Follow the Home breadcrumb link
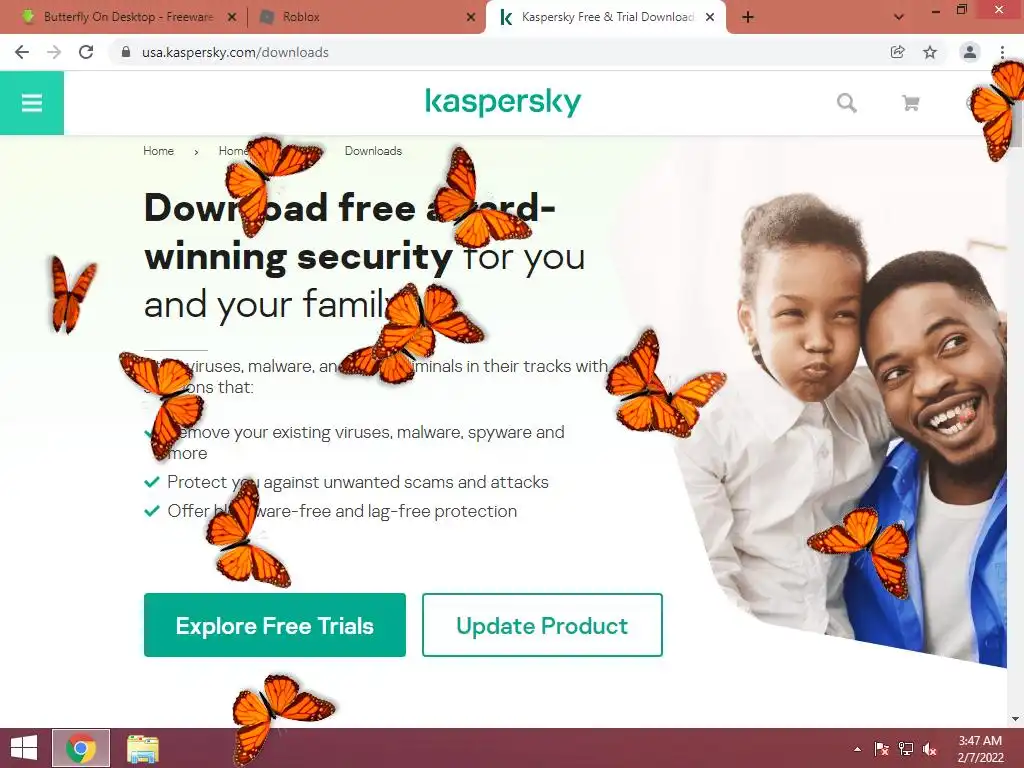This screenshot has width=1024, height=768. [x=159, y=151]
